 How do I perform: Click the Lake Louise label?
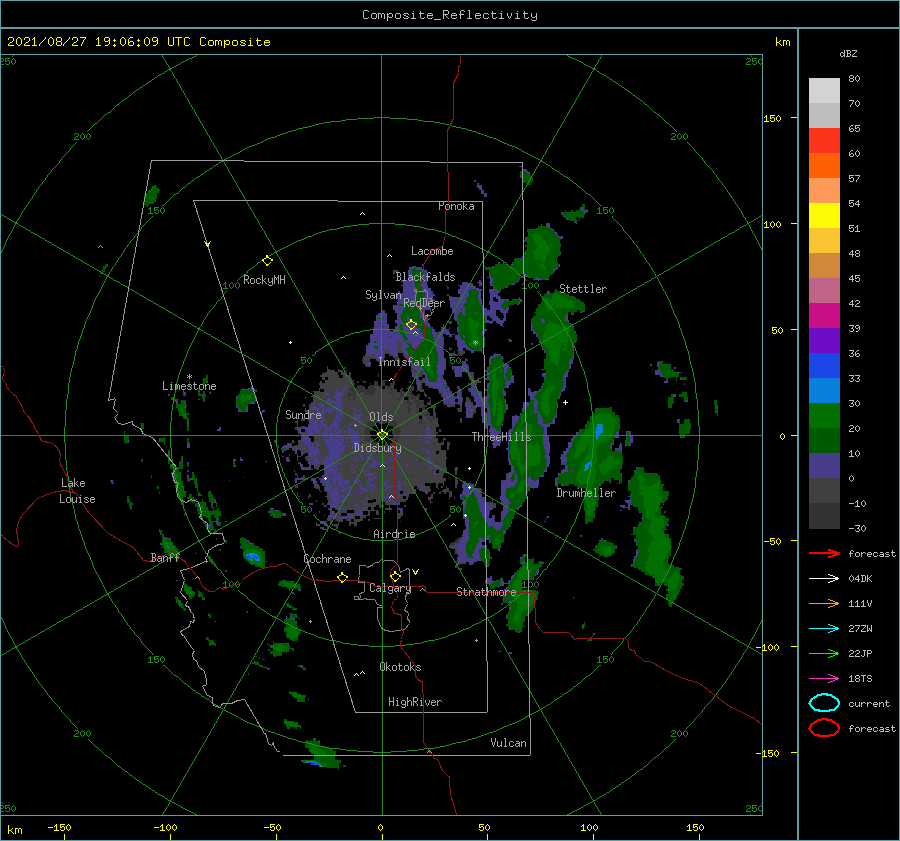pyautogui.click(x=77, y=491)
